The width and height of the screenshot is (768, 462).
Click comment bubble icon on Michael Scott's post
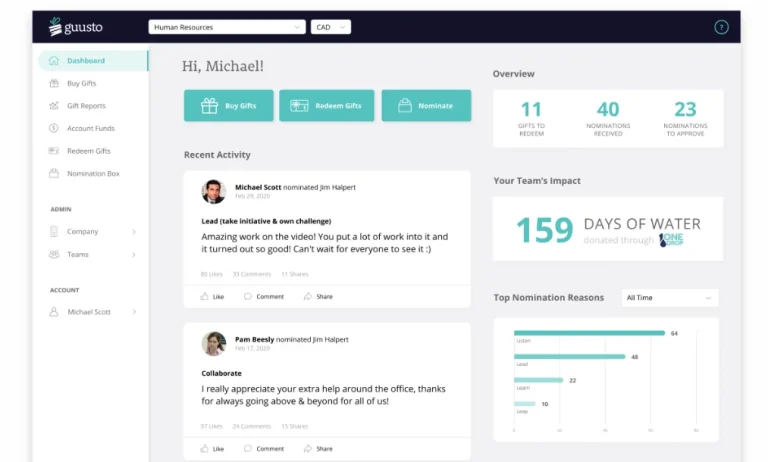pyautogui.click(x=248, y=296)
